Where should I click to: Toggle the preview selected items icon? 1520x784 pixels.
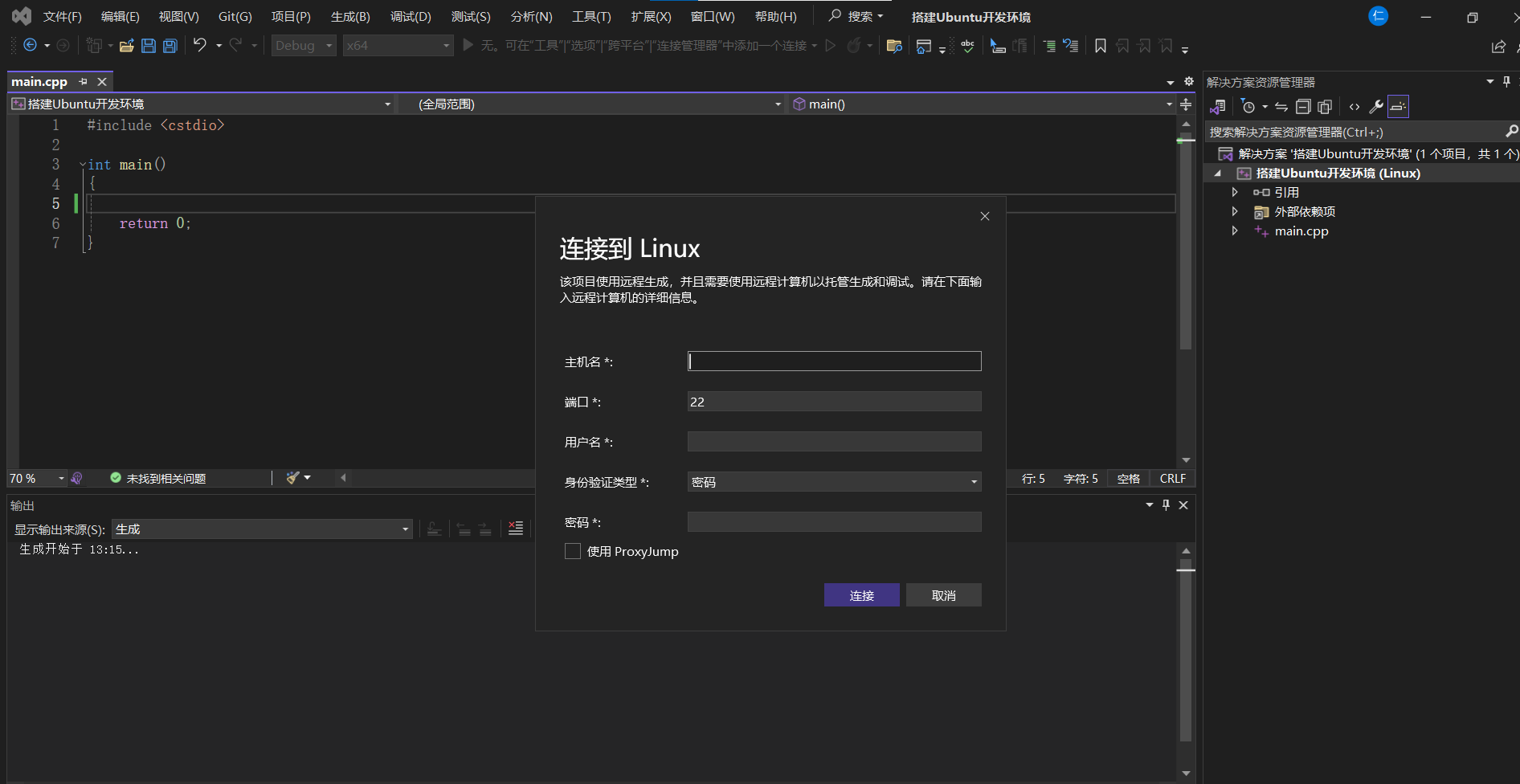[x=1398, y=106]
